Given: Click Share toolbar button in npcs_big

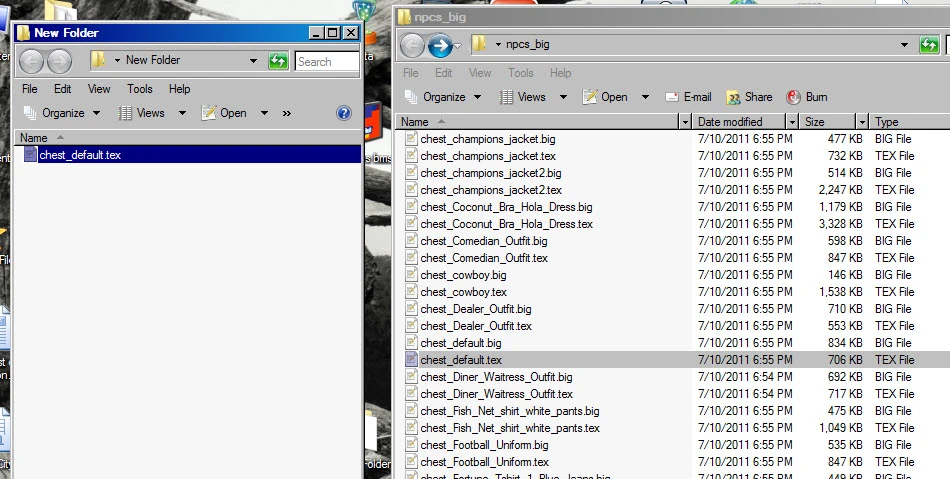Looking at the screenshot, I should tap(749, 97).
